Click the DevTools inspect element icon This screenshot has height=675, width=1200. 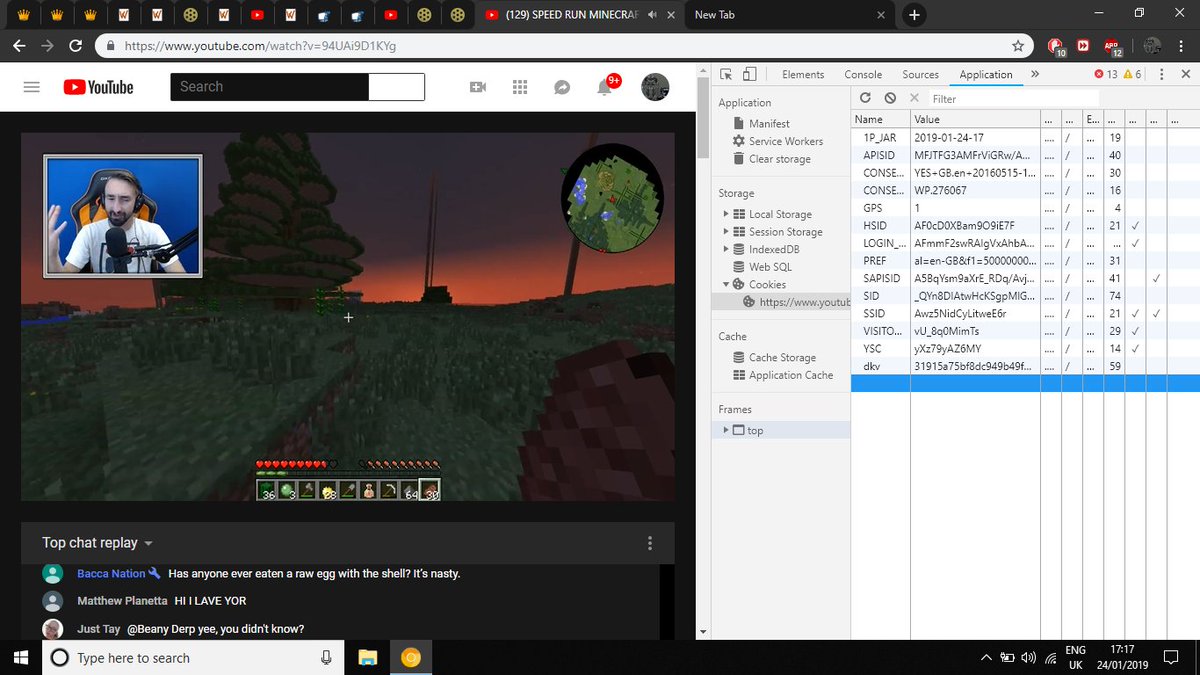coord(726,74)
